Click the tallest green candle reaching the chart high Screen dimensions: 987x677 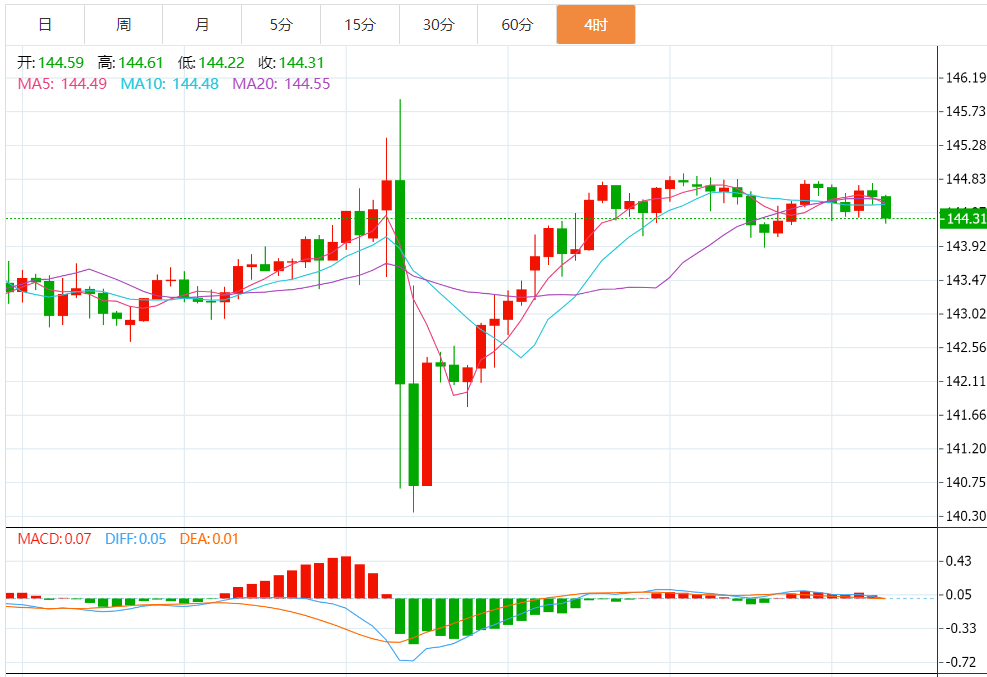click(x=400, y=282)
